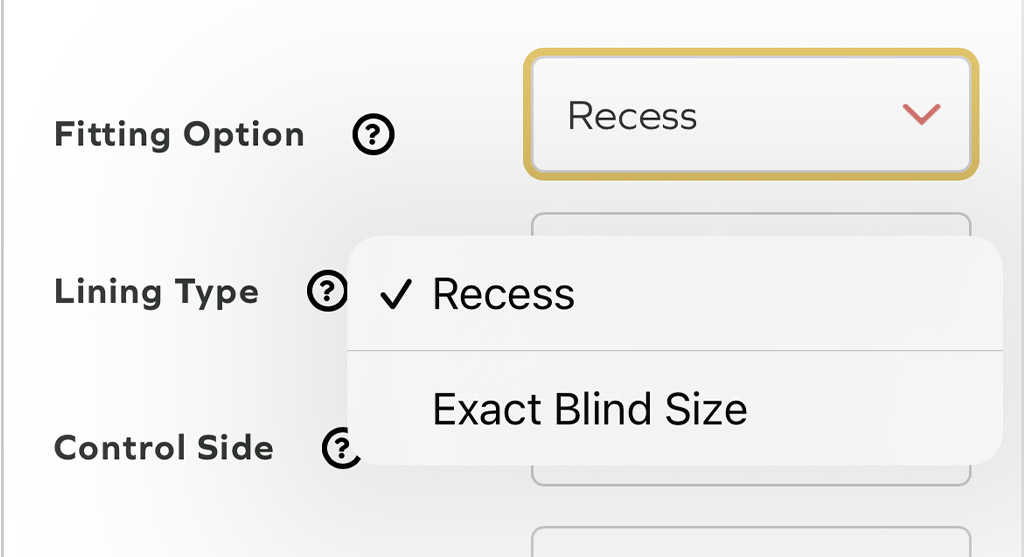The height and width of the screenshot is (557, 1024).
Task: Click the partially visible field below Control Side
Action: [750, 543]
